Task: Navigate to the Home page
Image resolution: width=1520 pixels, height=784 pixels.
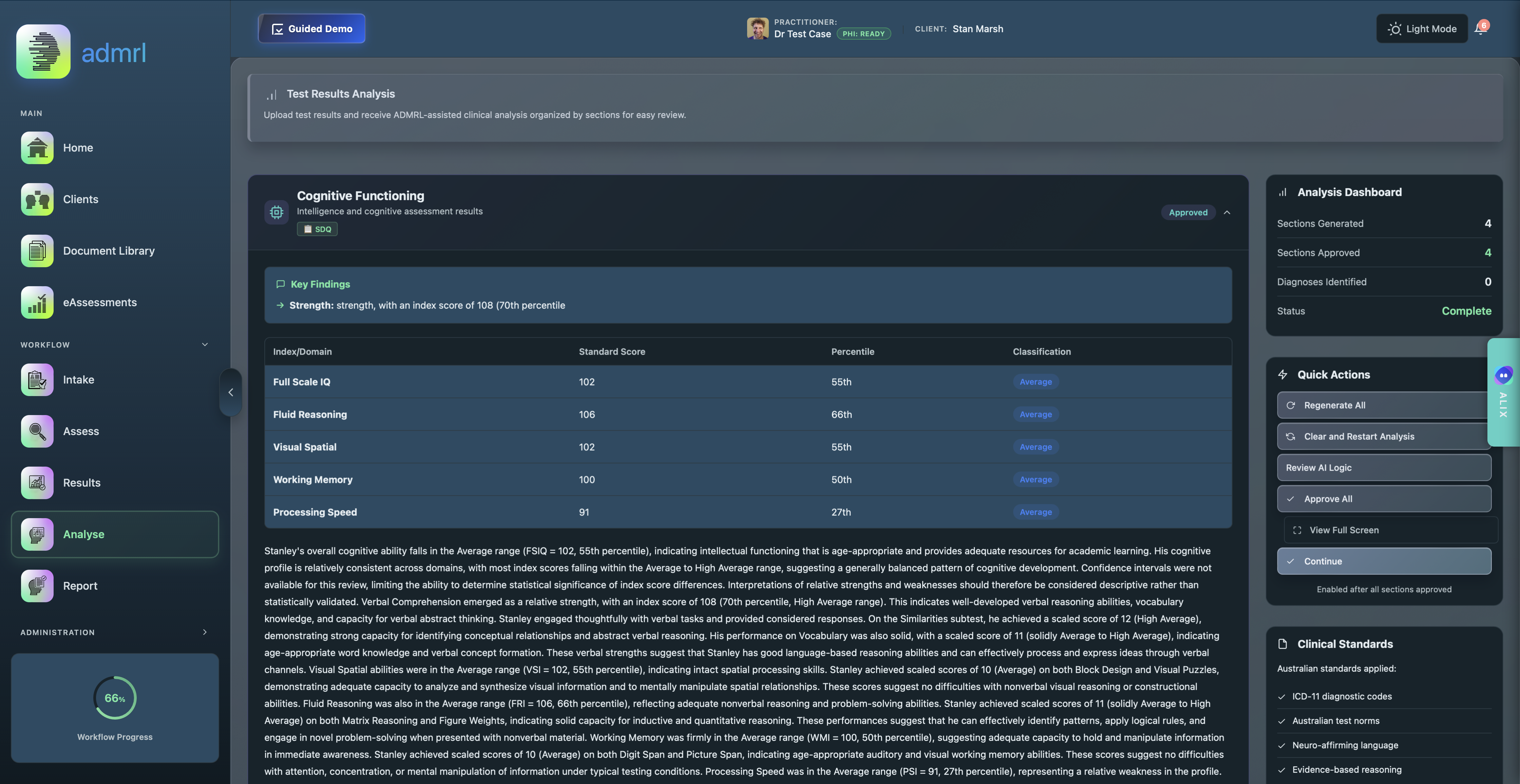Action: [x=37, y=148]
